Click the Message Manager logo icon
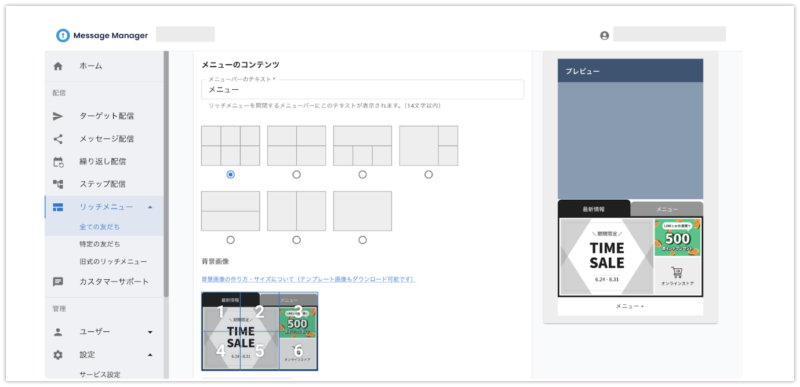This screenshot has width=800, height=387. coord(63,35)
